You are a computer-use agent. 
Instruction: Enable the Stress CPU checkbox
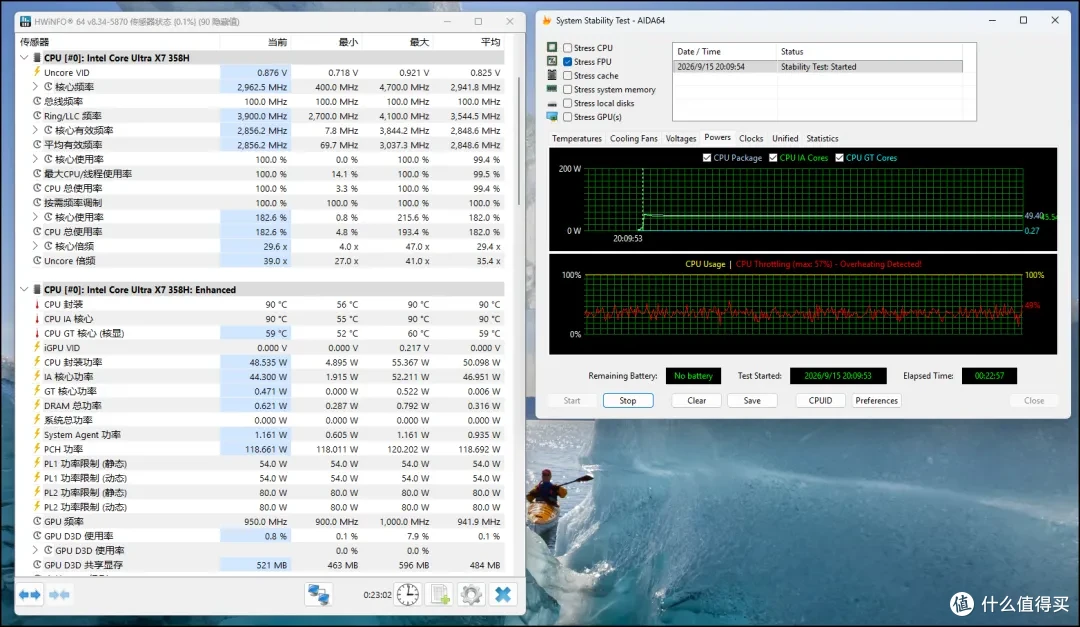pos(568,48)
